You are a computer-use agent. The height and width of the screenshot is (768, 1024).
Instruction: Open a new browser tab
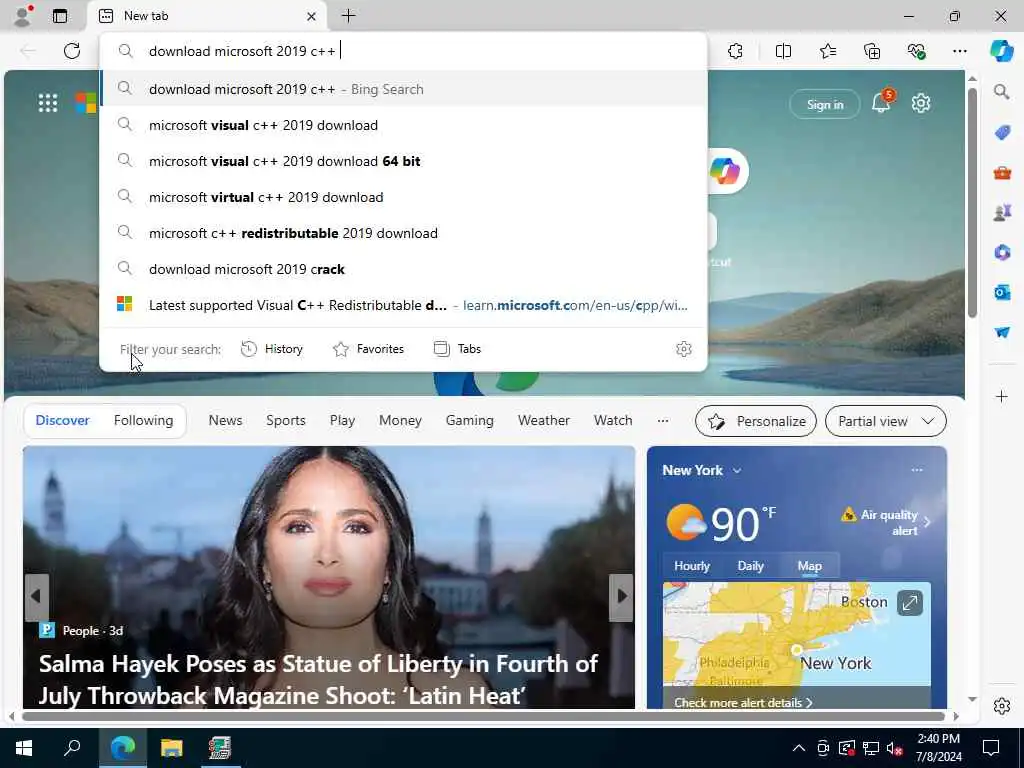click(349, 16)
